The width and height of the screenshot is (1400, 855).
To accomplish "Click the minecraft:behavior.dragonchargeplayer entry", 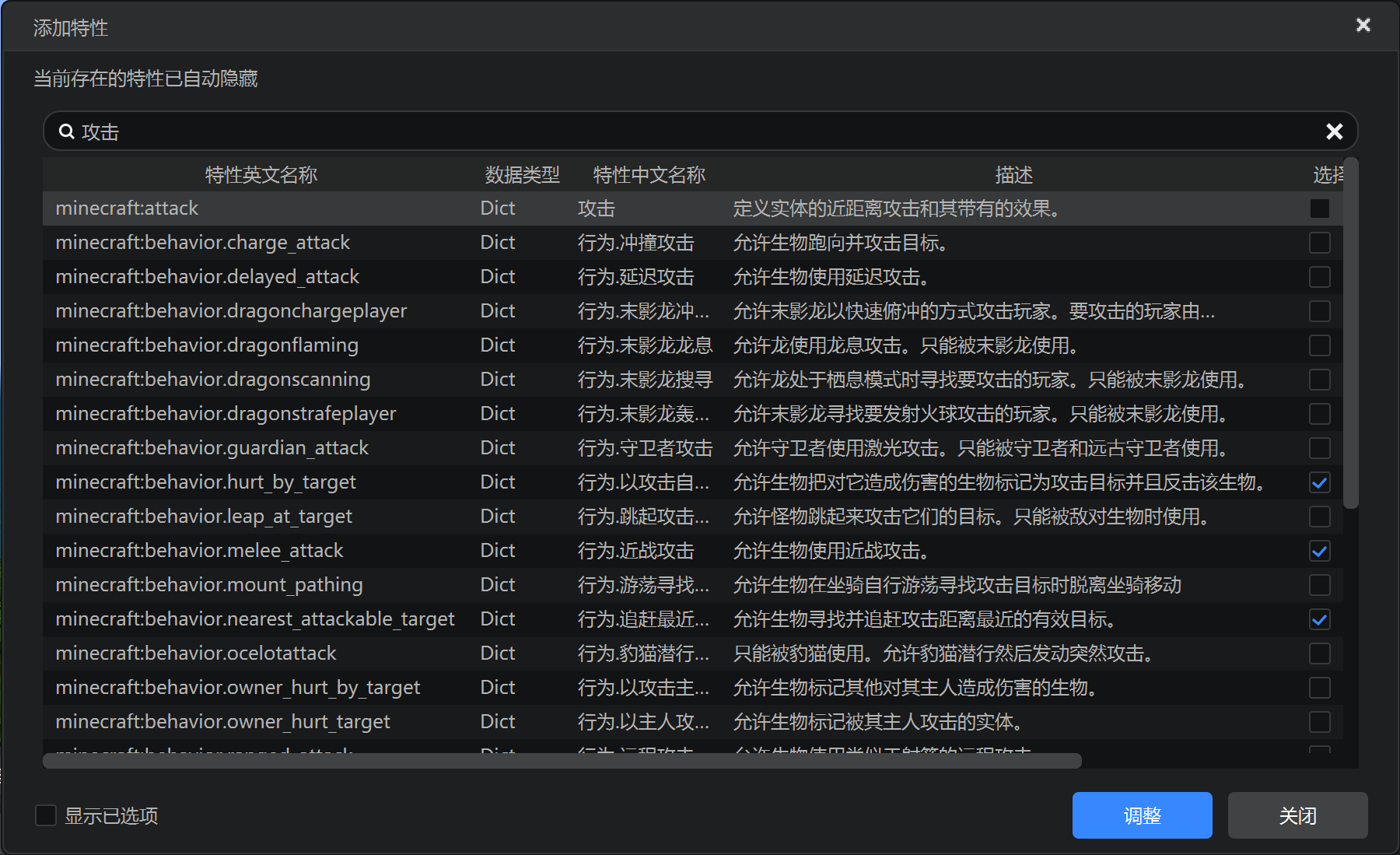I will pyautogui.click(x=231, y=311).
